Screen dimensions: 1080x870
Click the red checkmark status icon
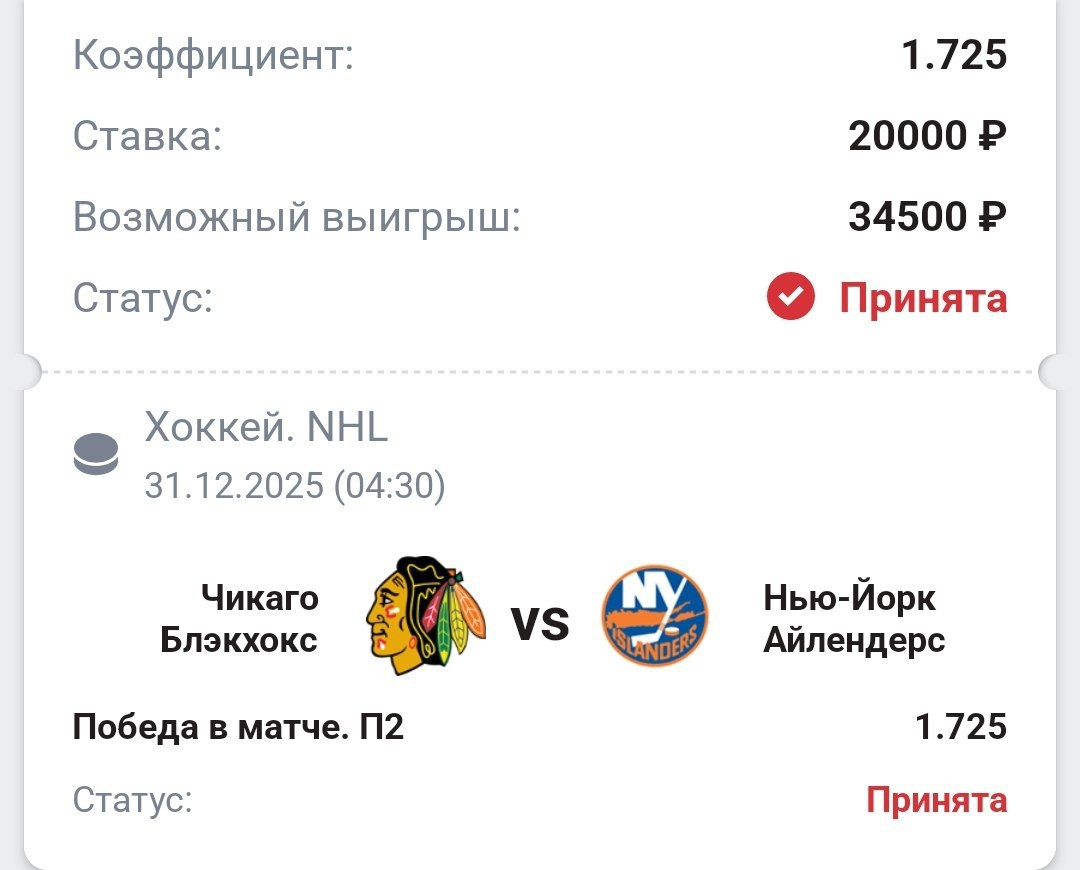coord(791,297)
